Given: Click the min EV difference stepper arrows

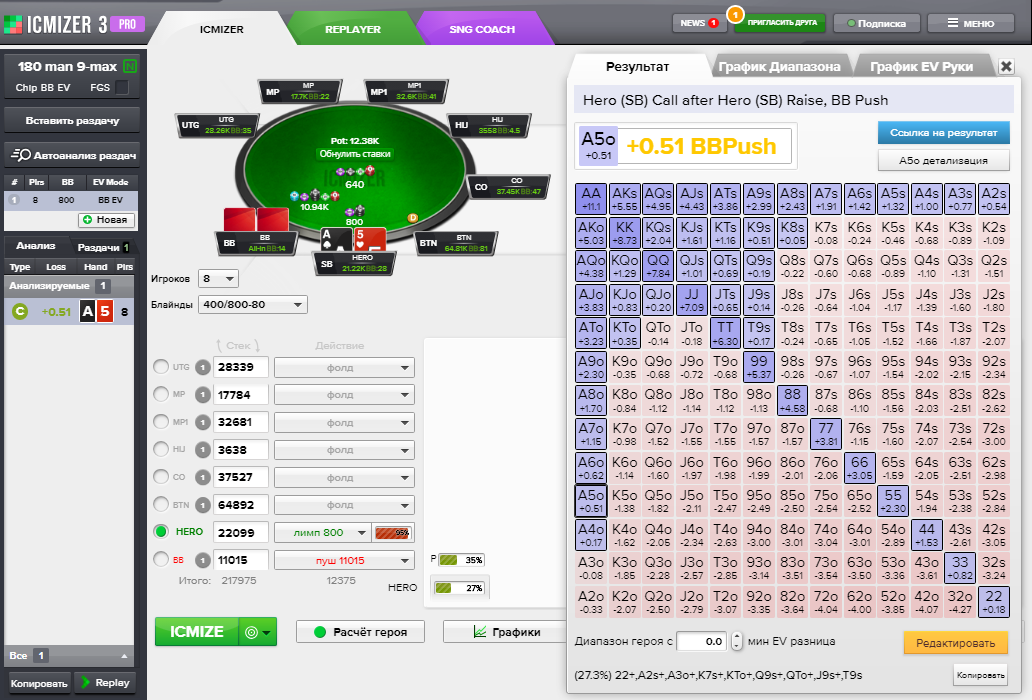Looking at the screenshot, I should coord(736,641).
